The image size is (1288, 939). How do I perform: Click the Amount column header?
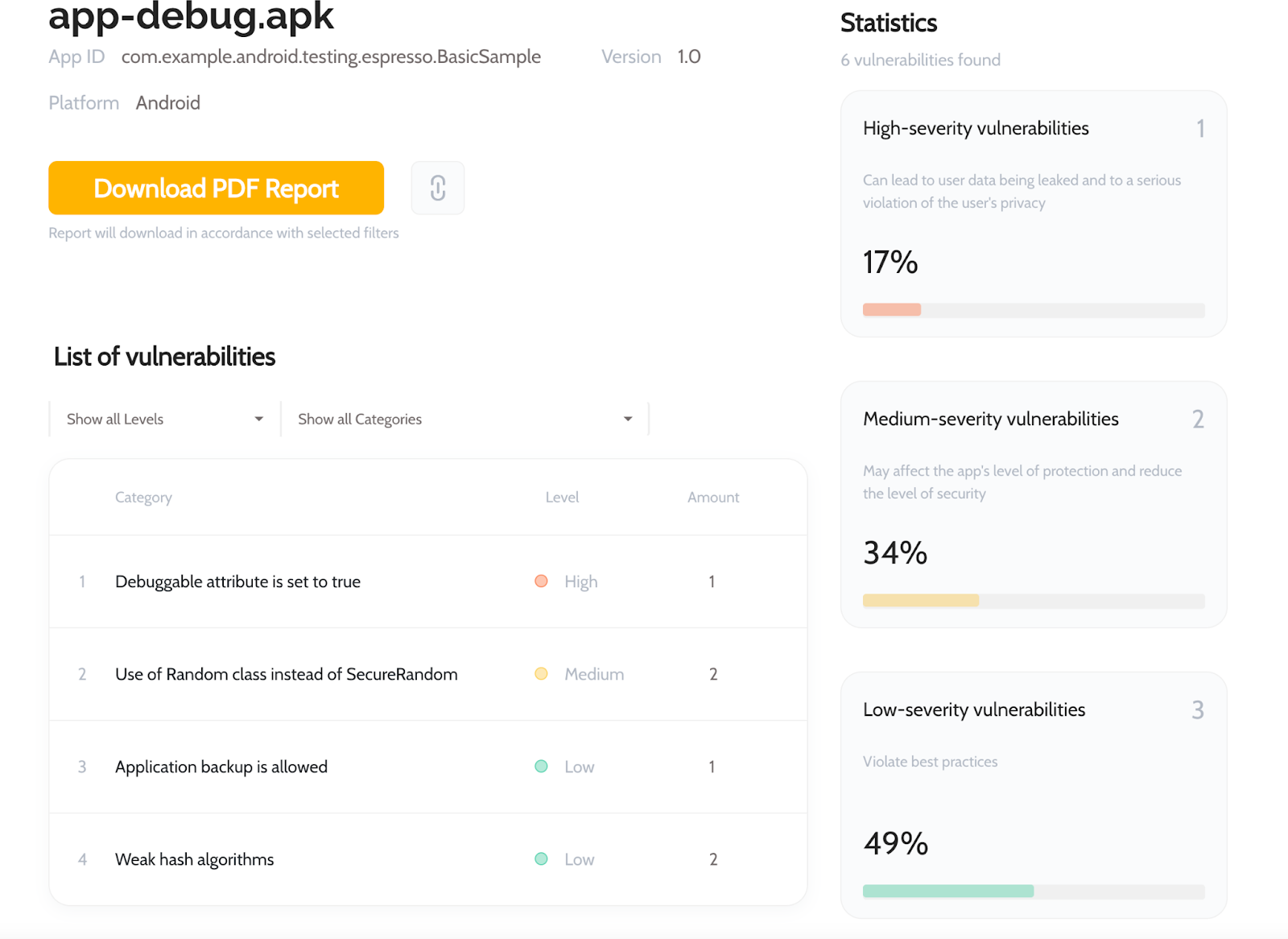(x=712, y=498)
